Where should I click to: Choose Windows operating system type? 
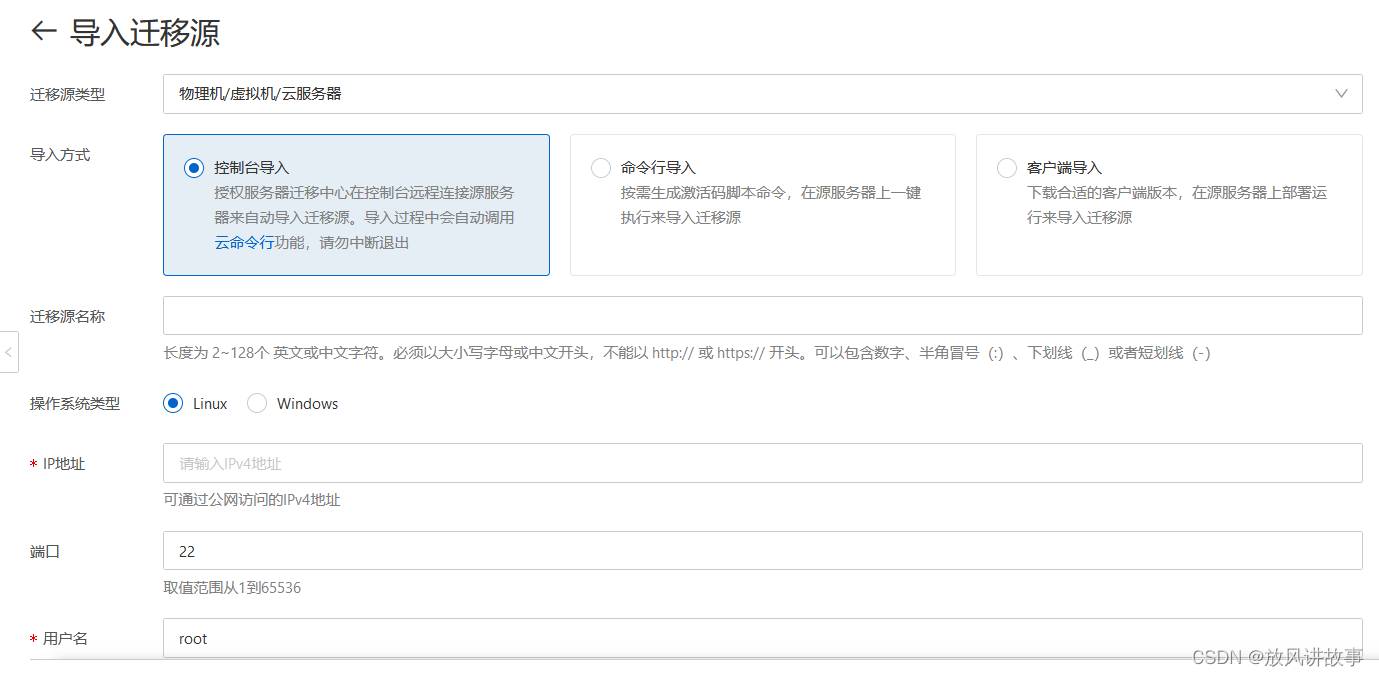pos(257,404)
